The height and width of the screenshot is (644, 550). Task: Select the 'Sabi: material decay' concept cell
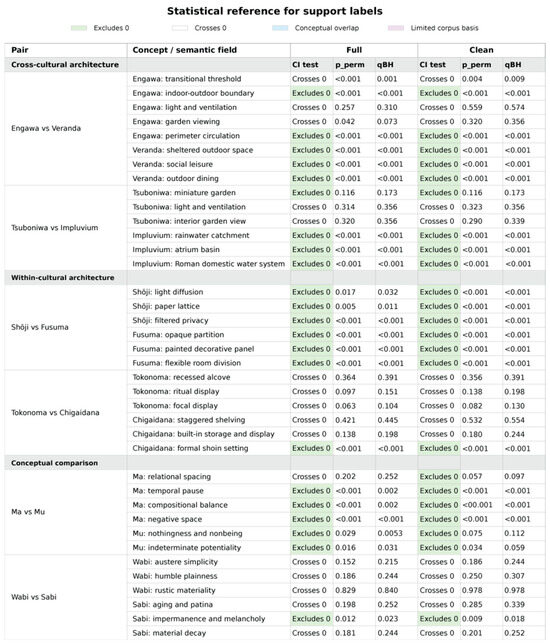(x=209, y=633)
